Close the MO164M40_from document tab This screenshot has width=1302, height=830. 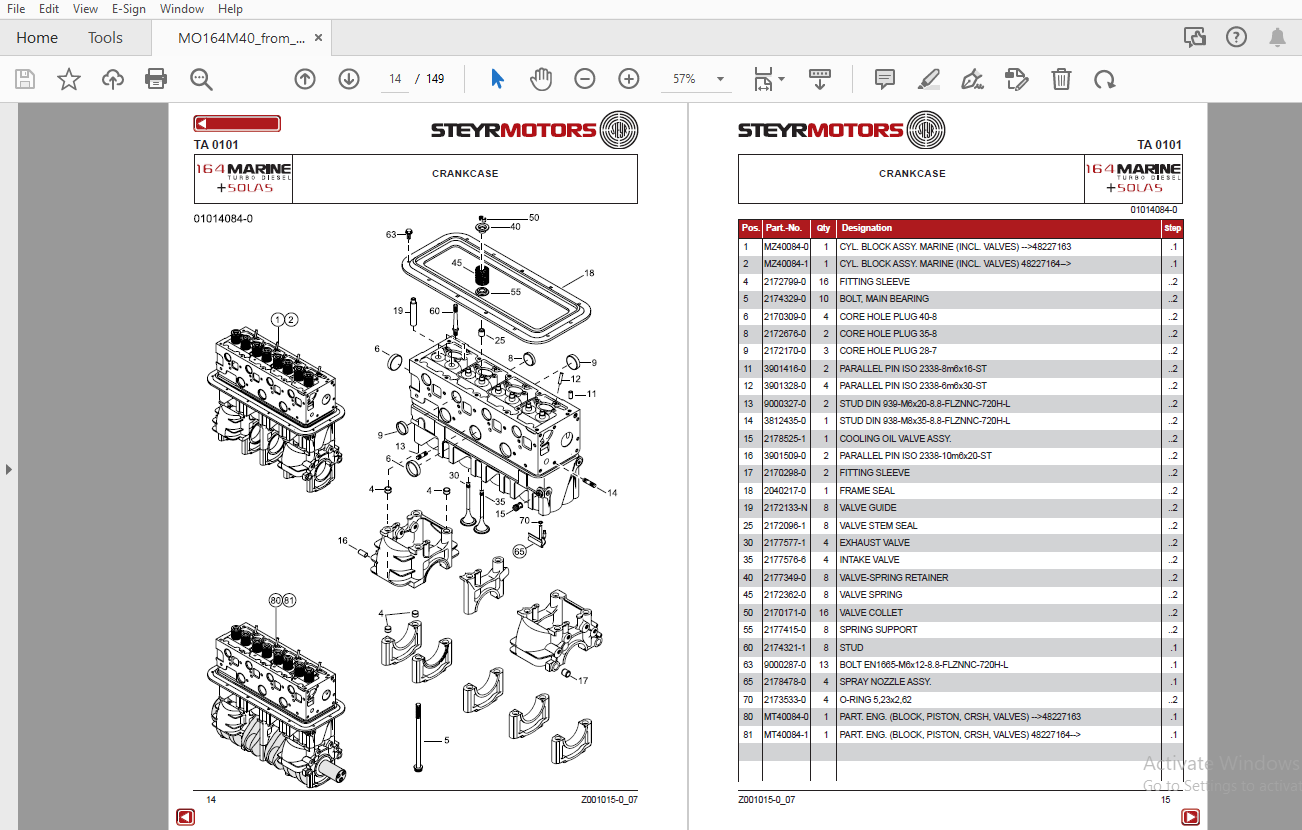[319, 38]
